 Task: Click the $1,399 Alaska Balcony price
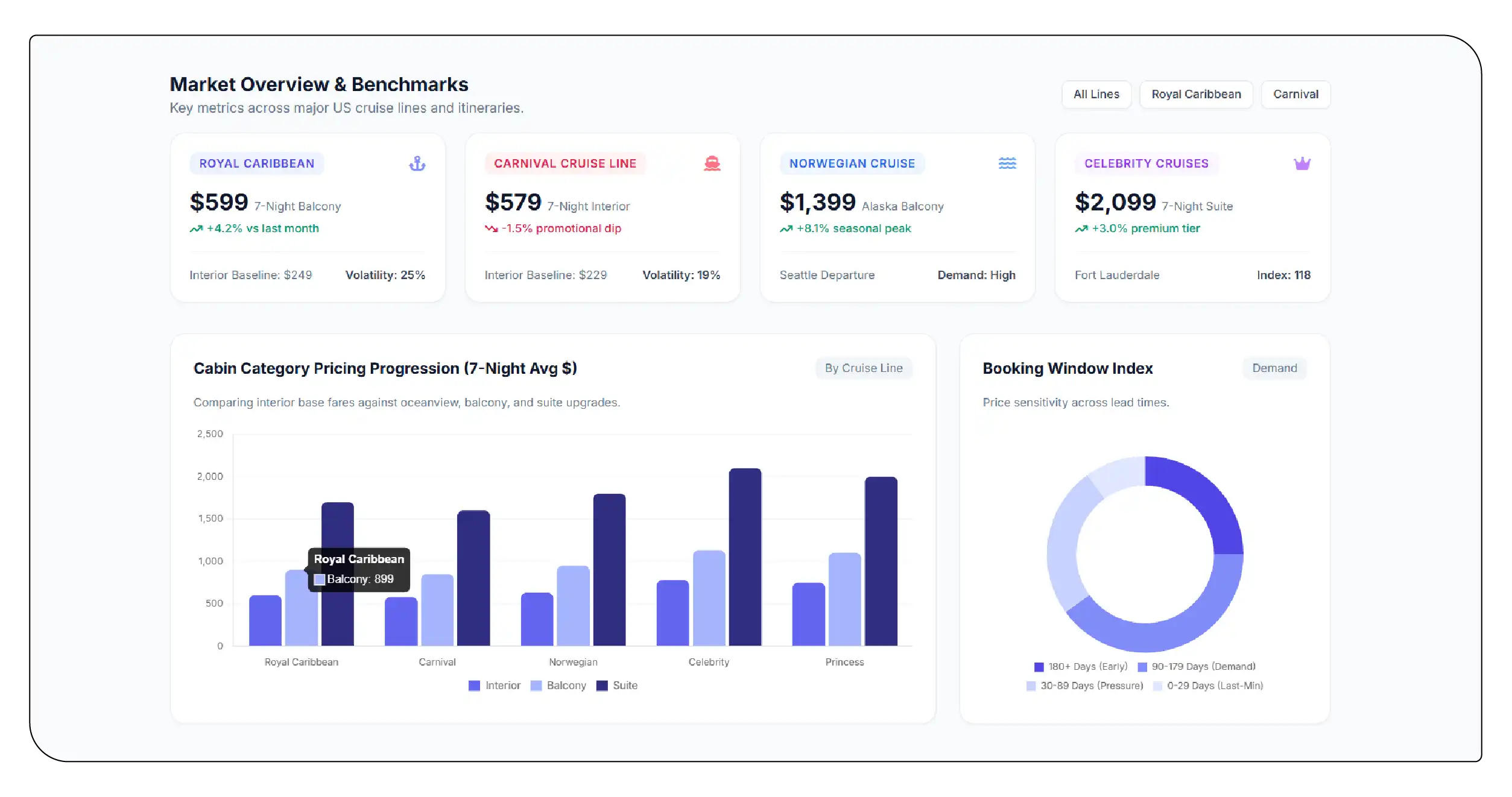pos(818,202)
